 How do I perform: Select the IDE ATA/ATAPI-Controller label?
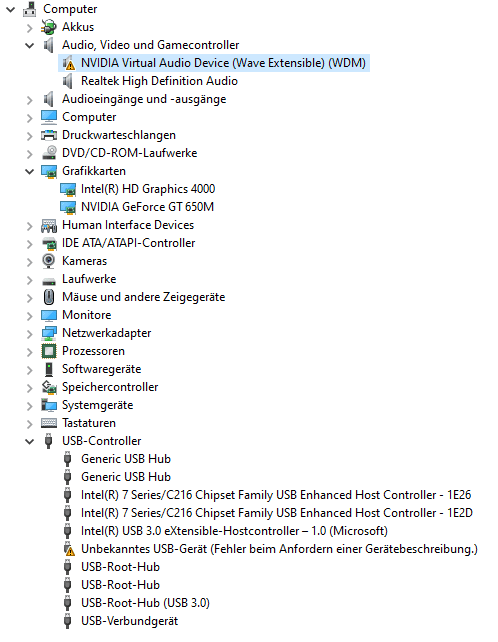(x=129, y=243)
